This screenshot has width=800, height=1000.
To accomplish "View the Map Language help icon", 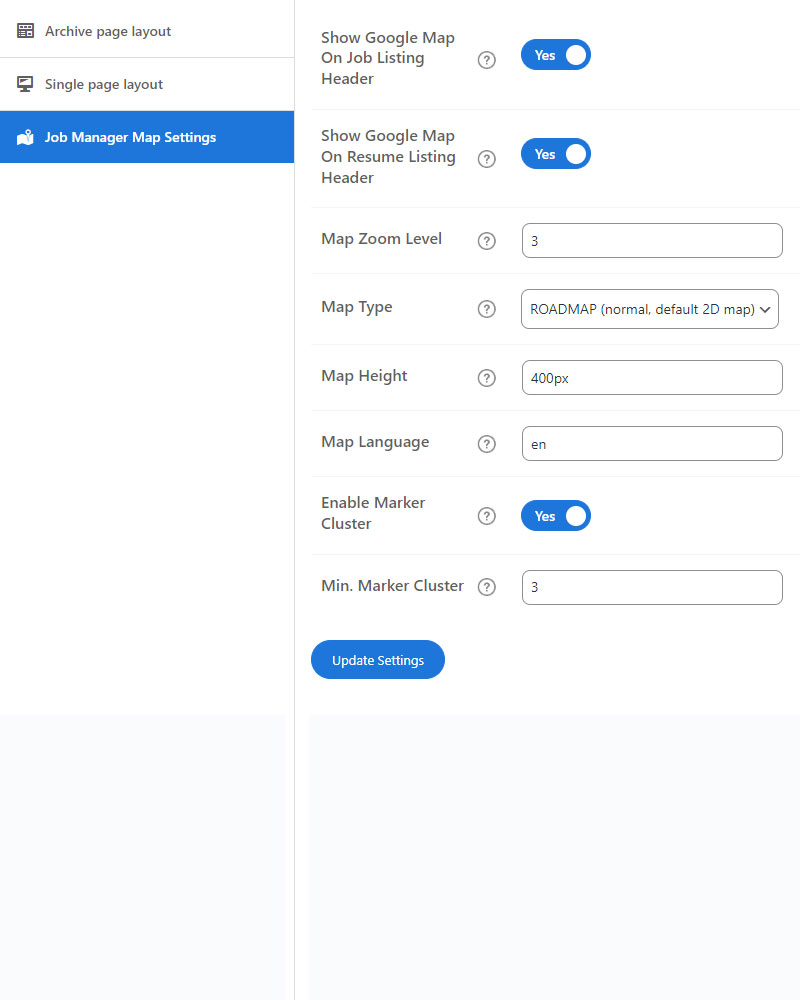I will coord(487,444).
